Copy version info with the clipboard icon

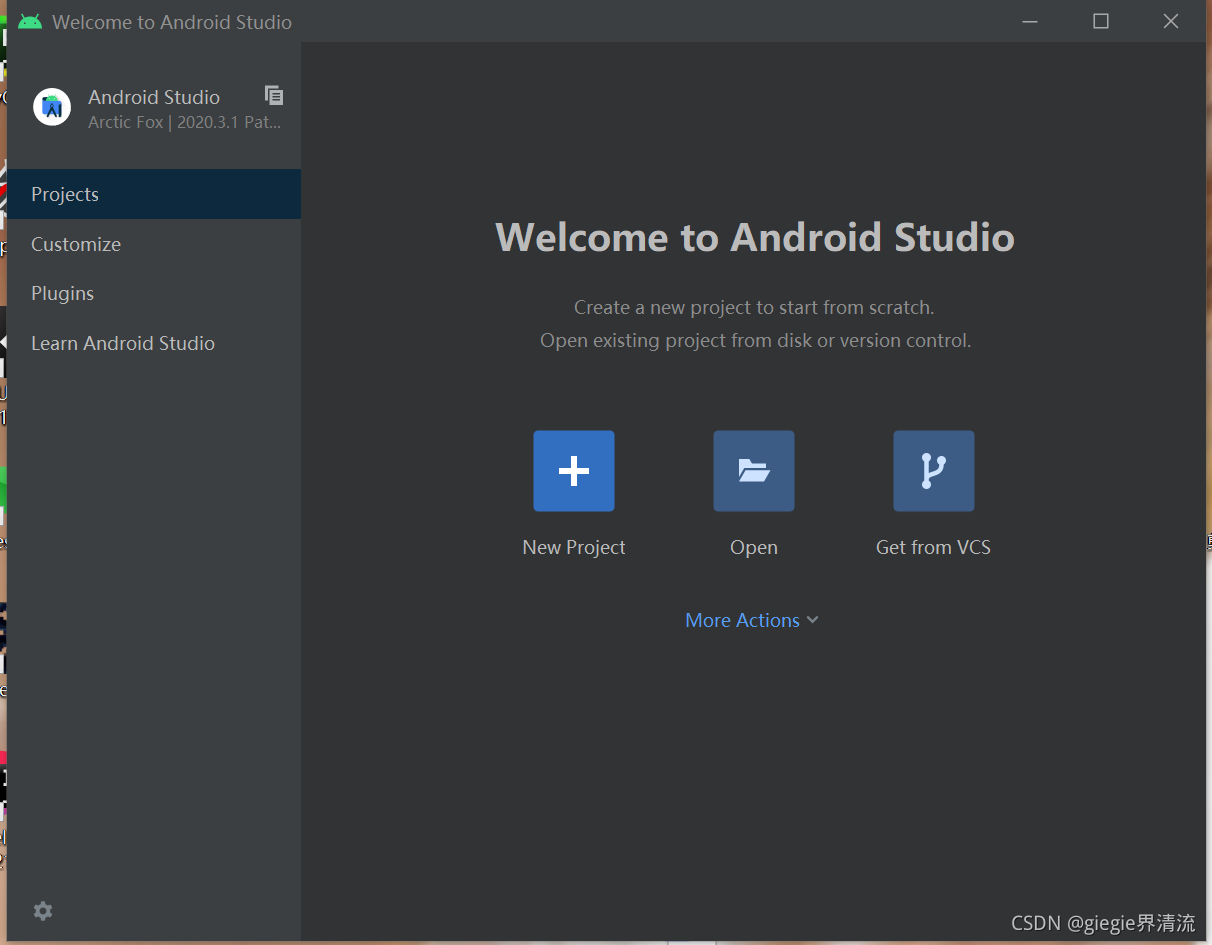pos(274,95)
